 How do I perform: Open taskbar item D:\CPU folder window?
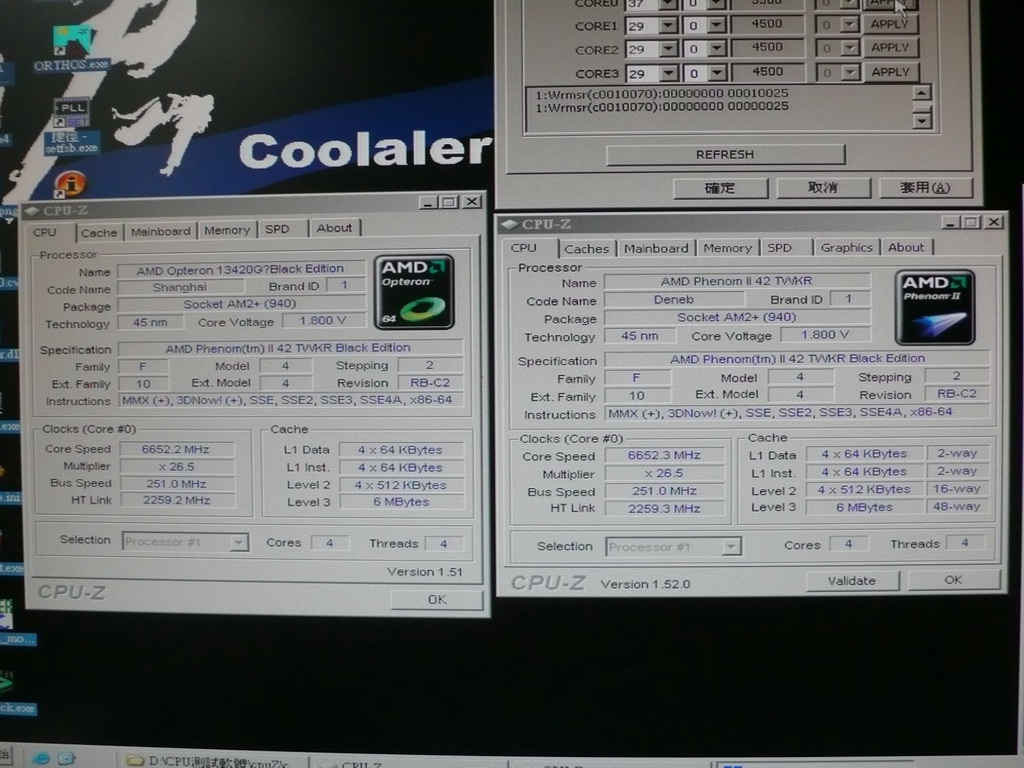point(214,760)
